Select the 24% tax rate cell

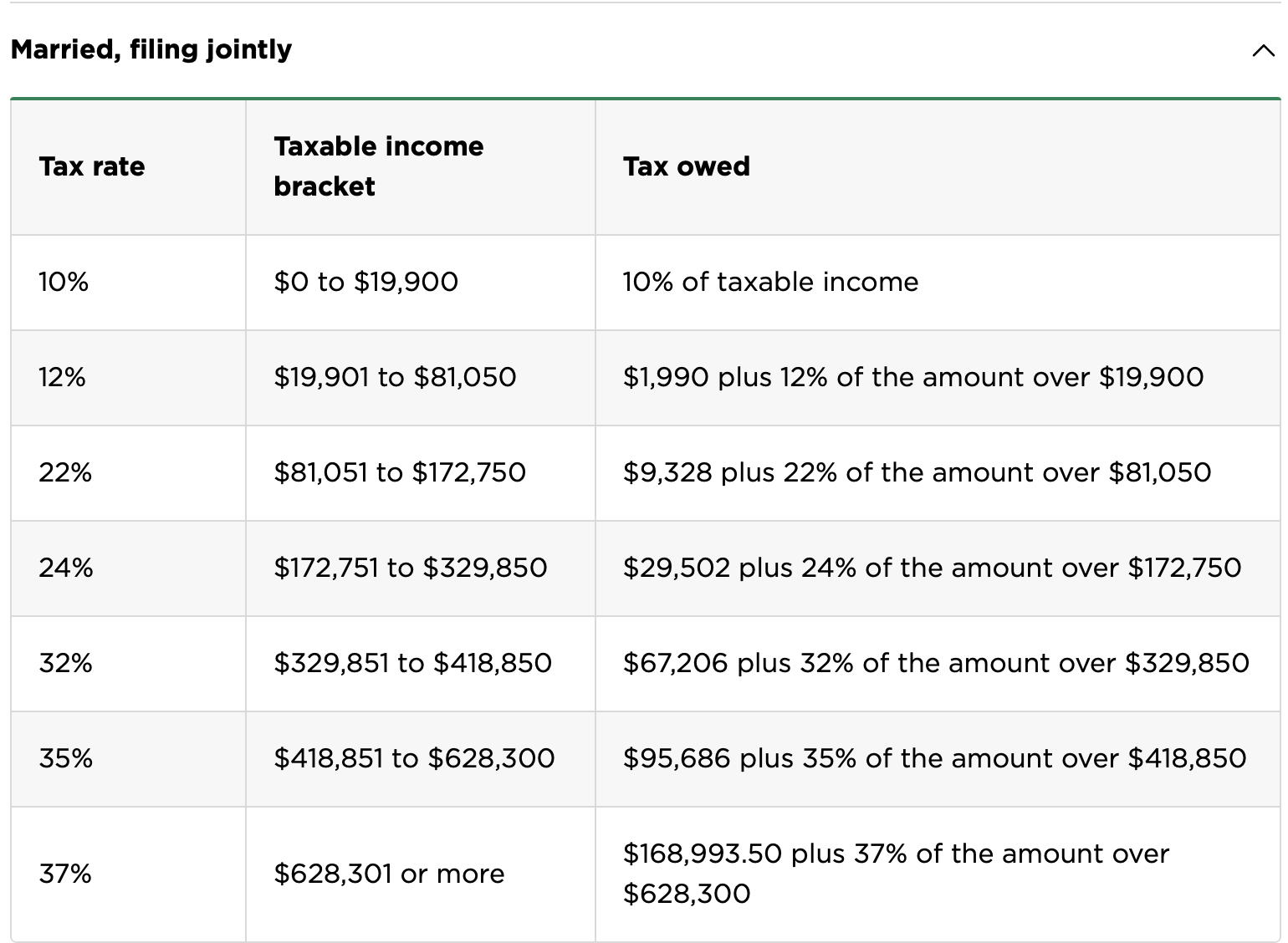66,568
